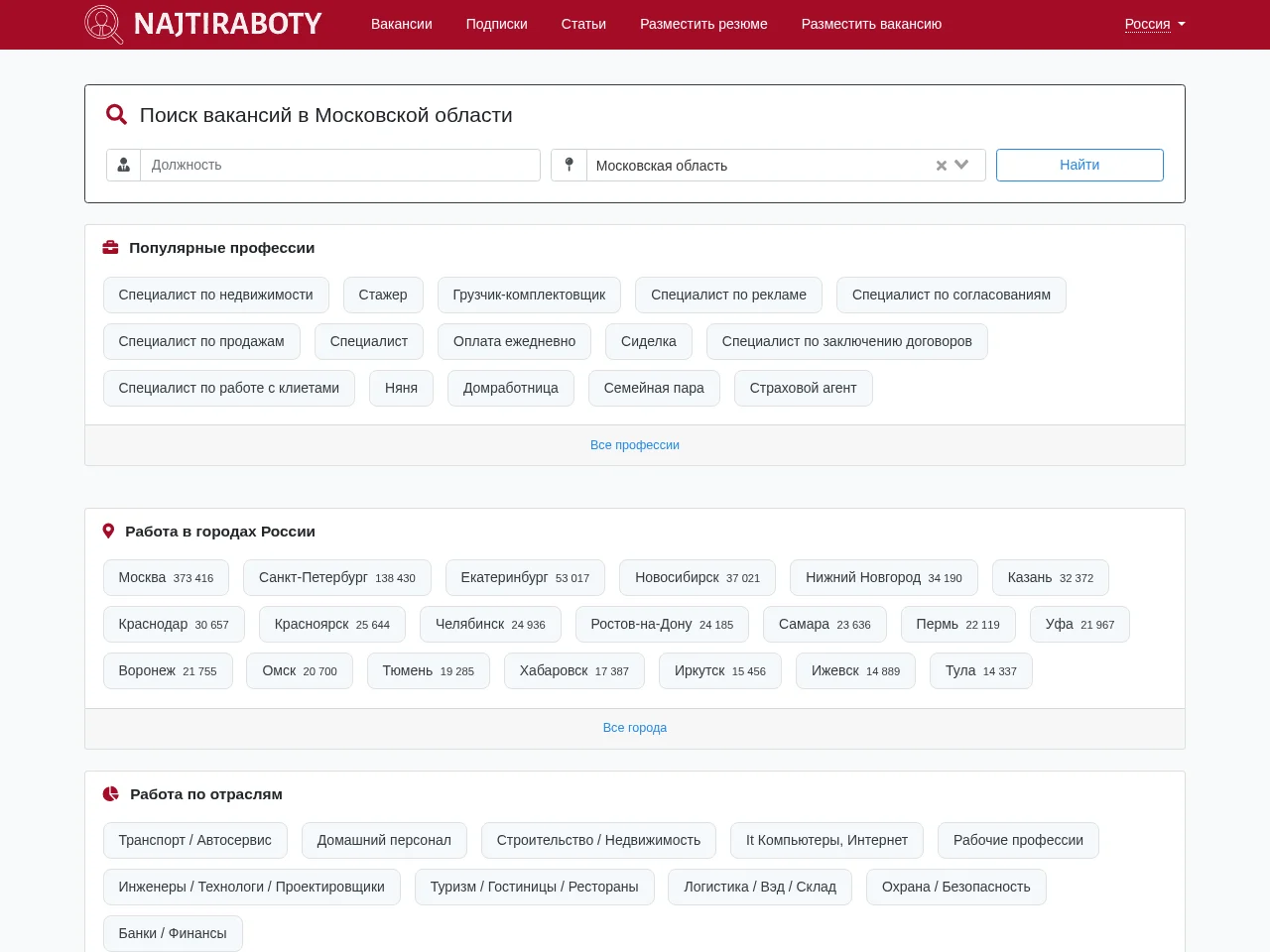Image resolution: width=1270 pixels, height=952 pixels.
Task: Select Строительство / Недвижимость industry
Action: (x=598, y=841)
